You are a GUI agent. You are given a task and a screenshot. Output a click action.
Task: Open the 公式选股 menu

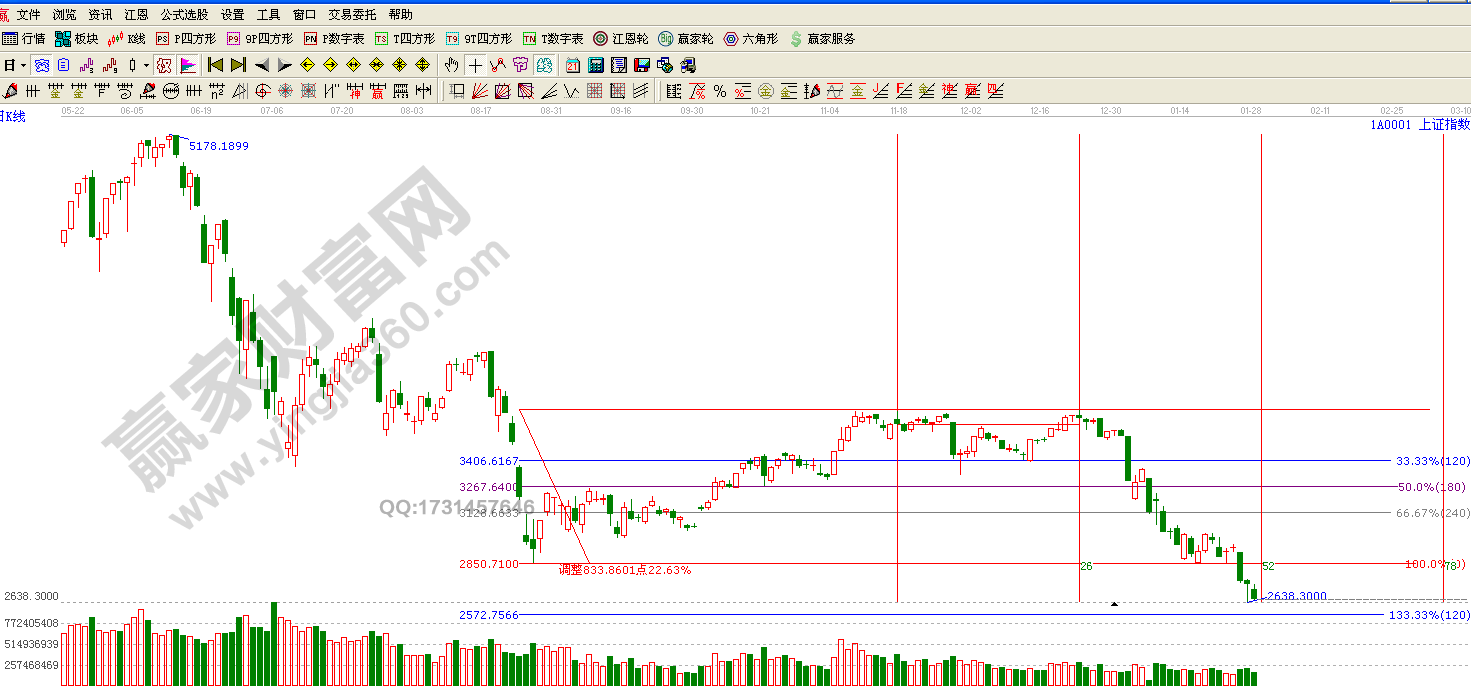tap(185, 15)
